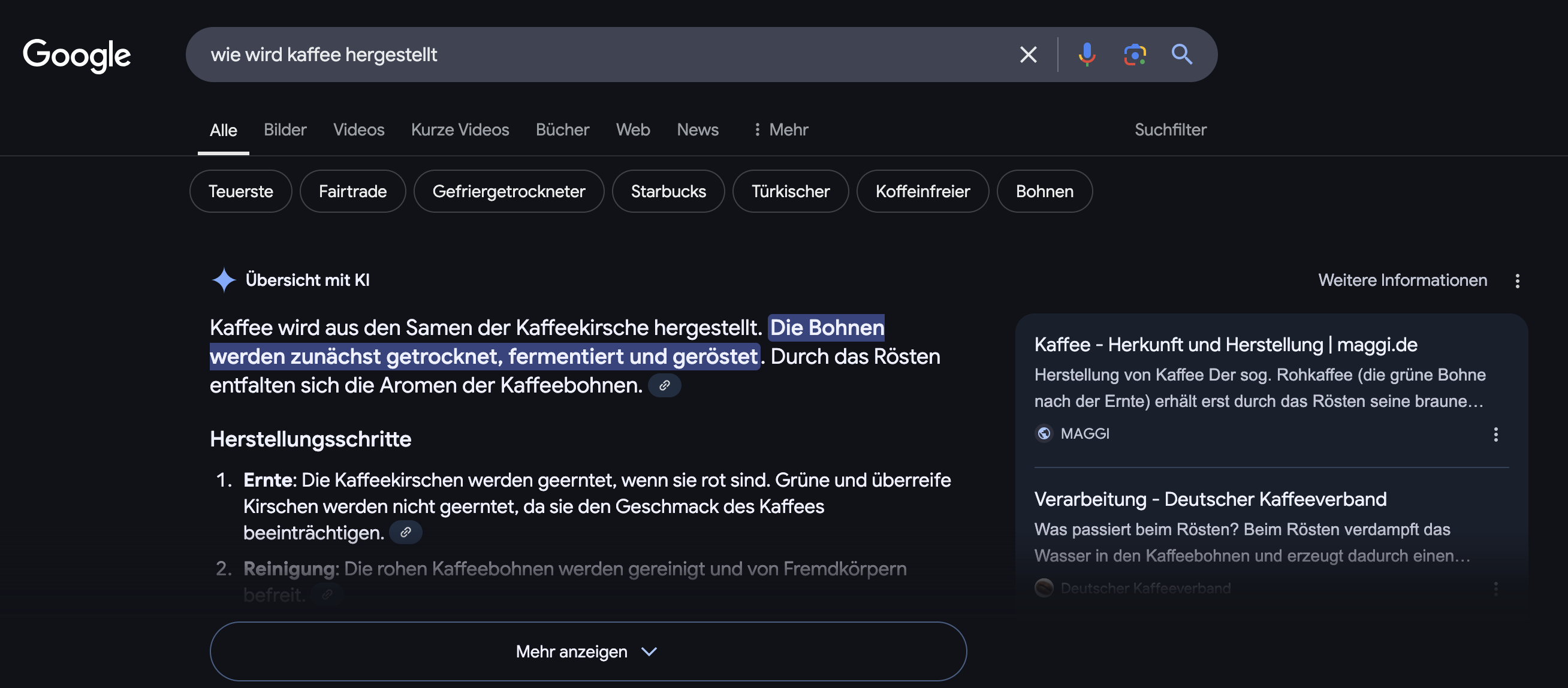1568x688 pixels.
Task: Apply the Teuerste suggestion chip
Action: point(240,191)
